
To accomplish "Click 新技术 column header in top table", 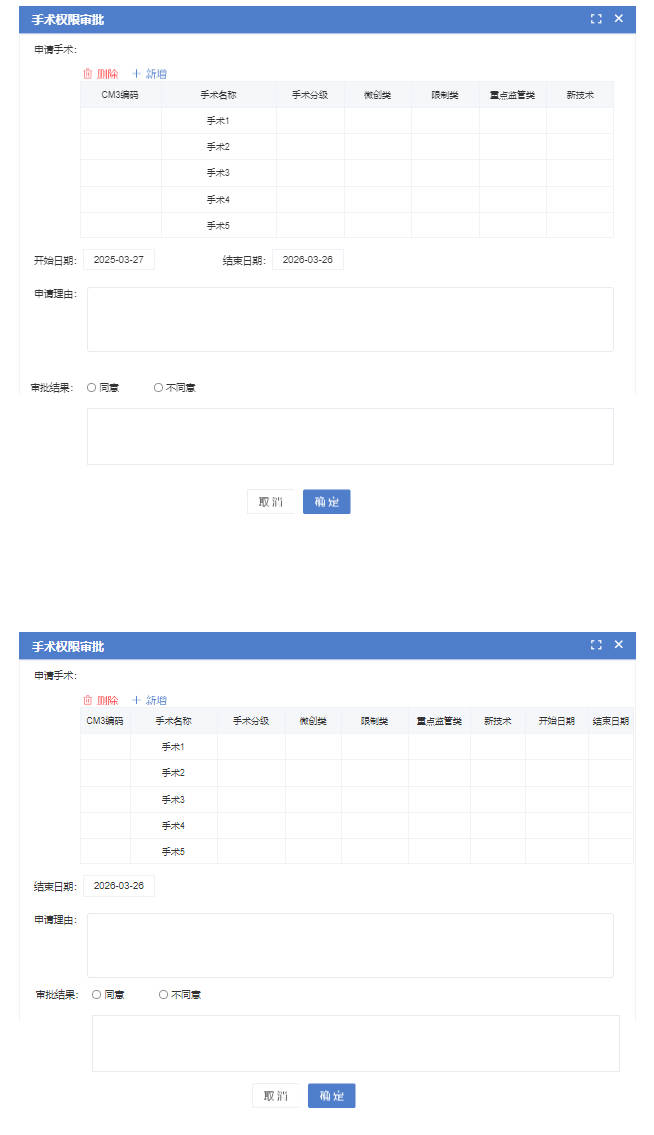I will click(x=579, y=95).
